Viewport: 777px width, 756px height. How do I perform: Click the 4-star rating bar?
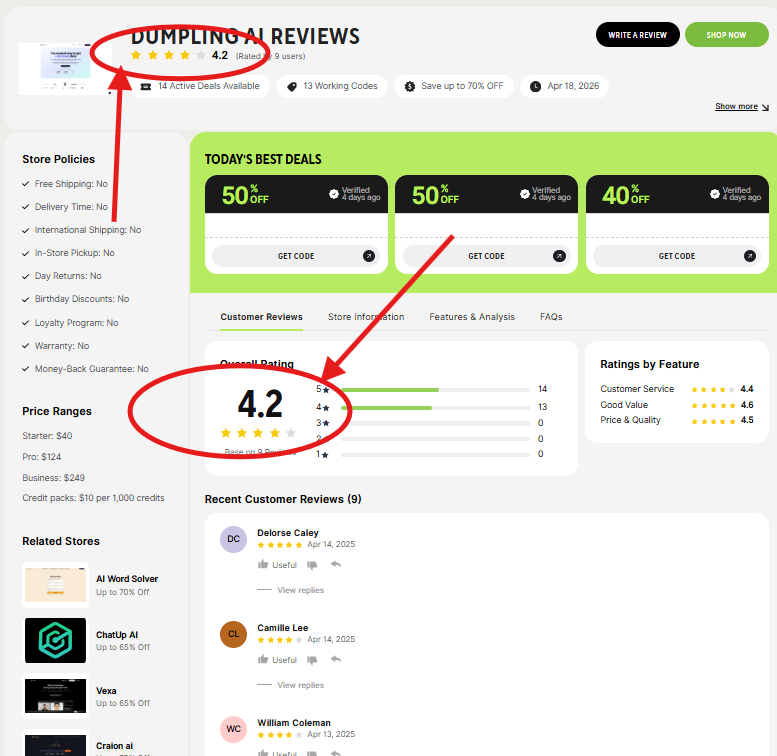point(435,408)
